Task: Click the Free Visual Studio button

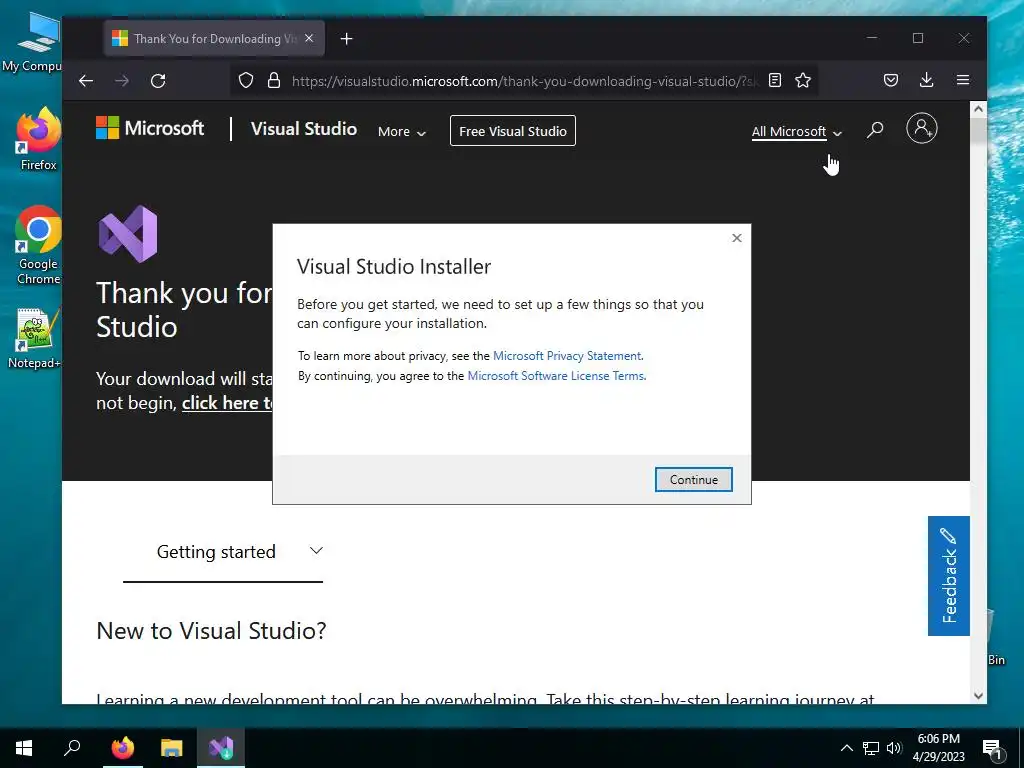Action: coord(513,131)
